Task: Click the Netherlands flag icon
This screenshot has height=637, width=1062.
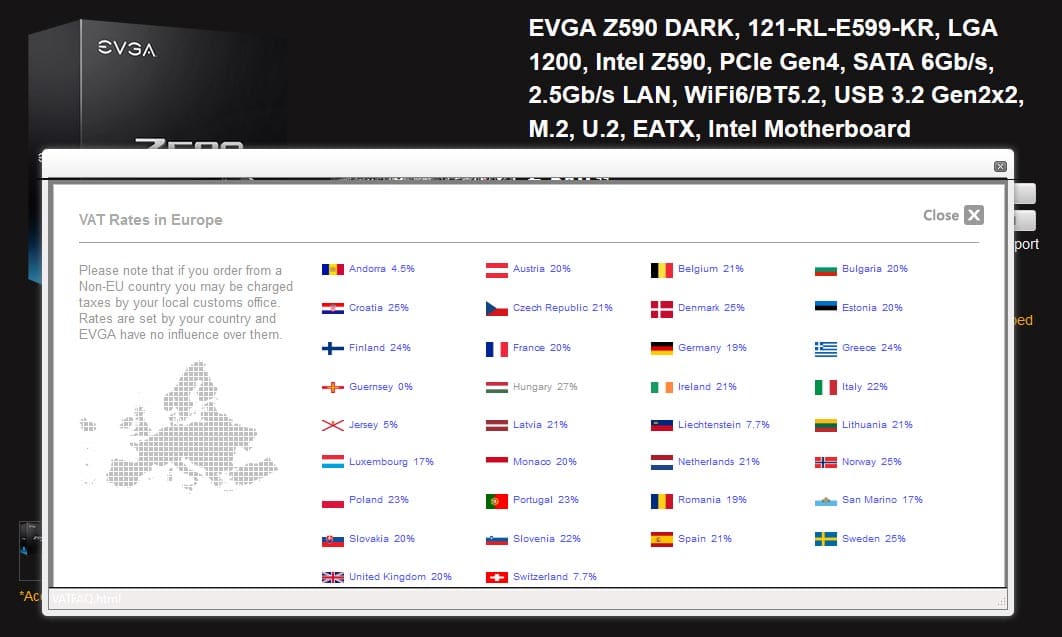Action: pos(662,462)
